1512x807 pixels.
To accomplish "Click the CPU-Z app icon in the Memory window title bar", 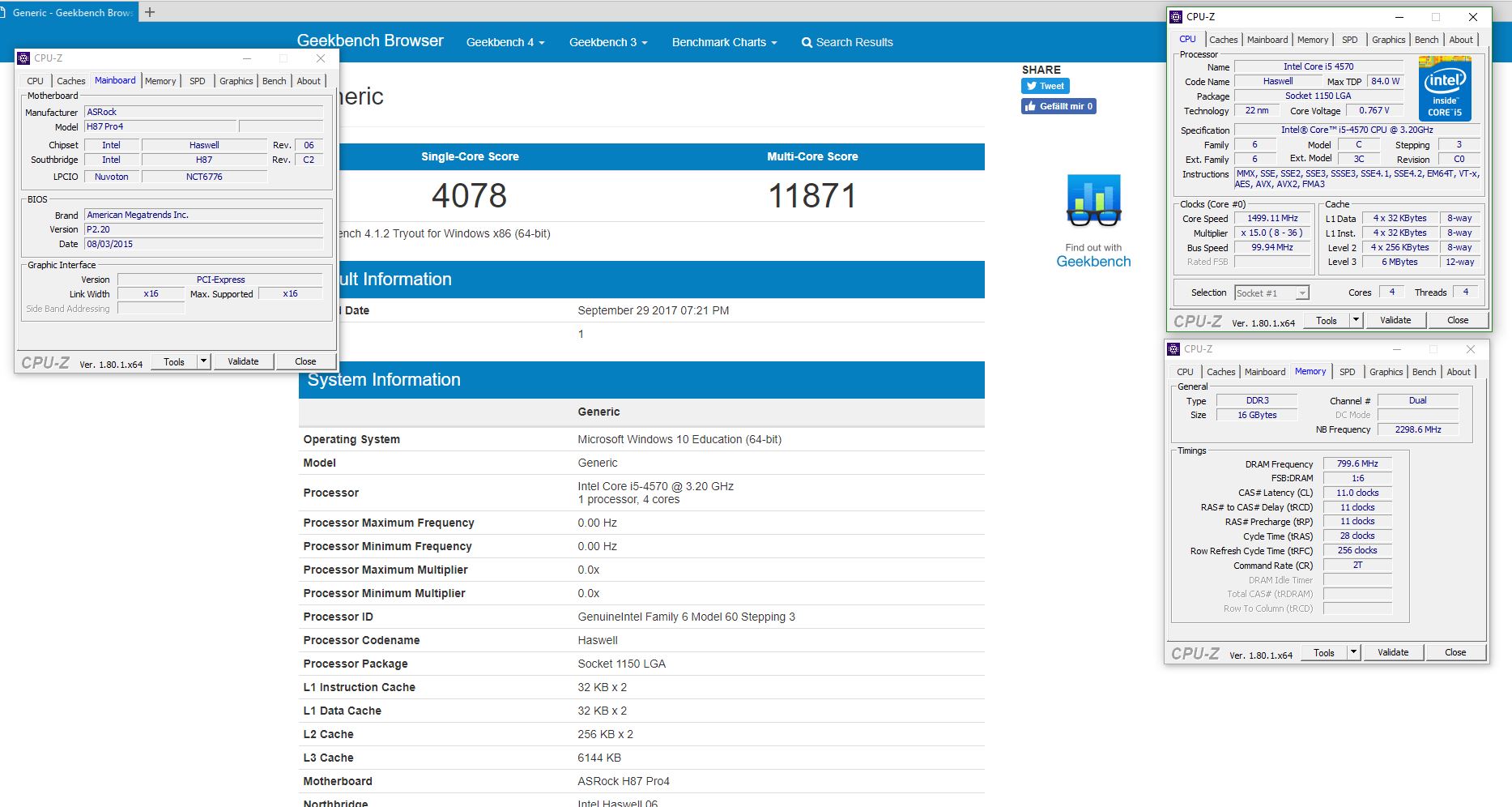I will (x=1173, y=349).
